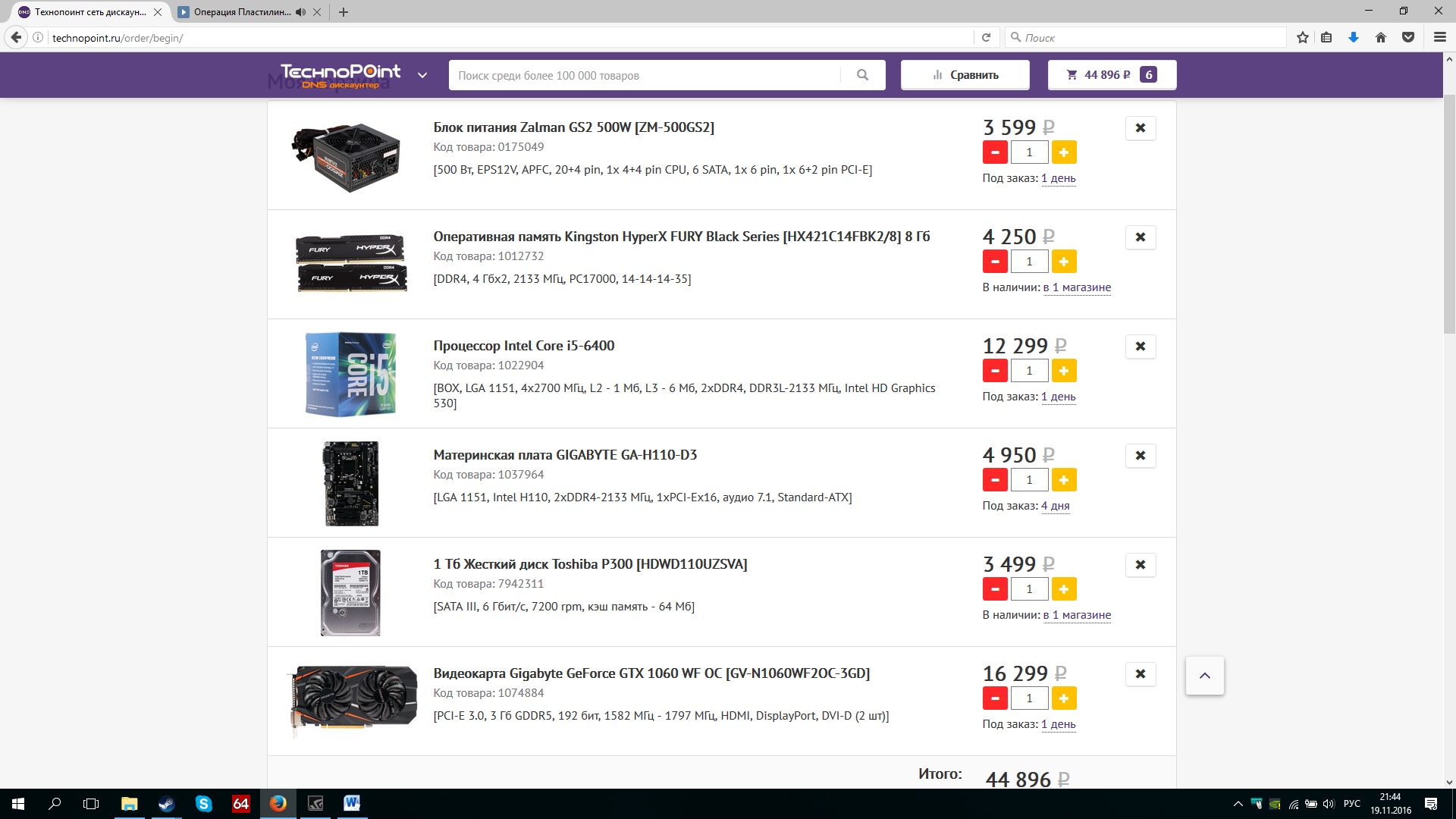This screenshot has height=819, width=1456.
Task: Decrease quantity of Kingston HyperX memory
Action: click(x=995, y=262)
